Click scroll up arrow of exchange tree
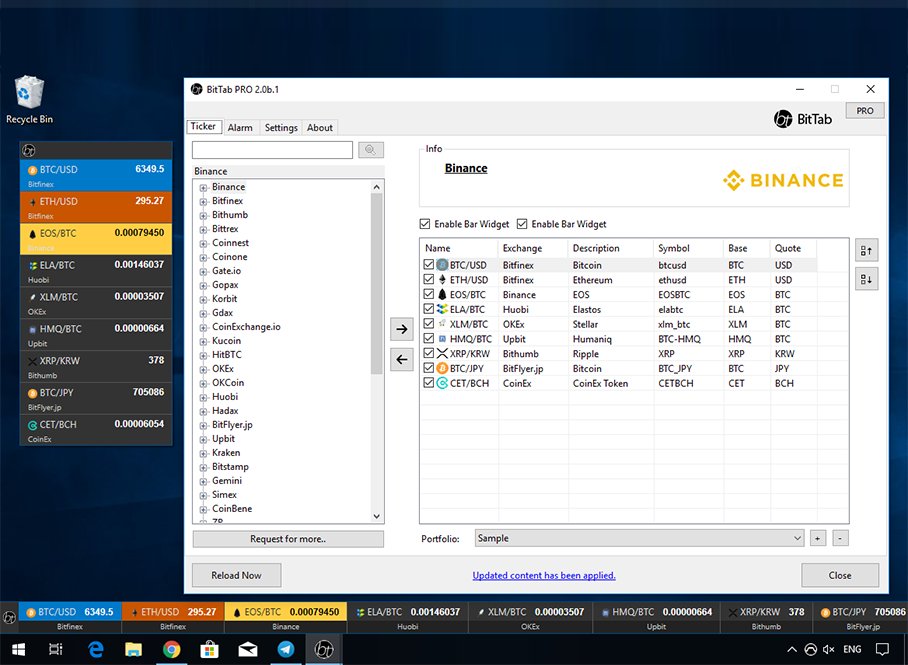The image size is (908, 665). [x=376, y=187]
